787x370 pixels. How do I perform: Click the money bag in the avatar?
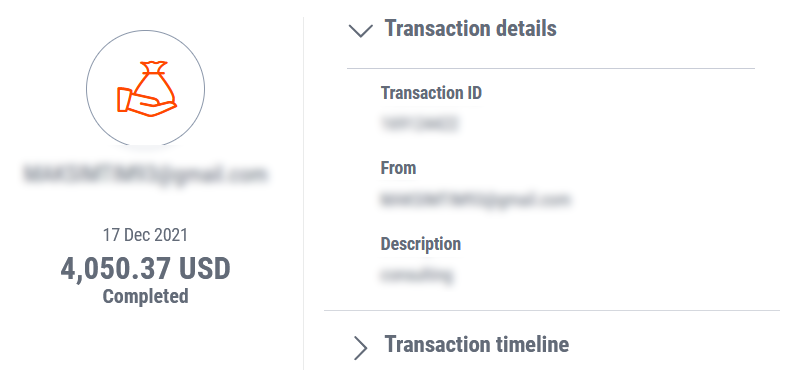[155, 83]
